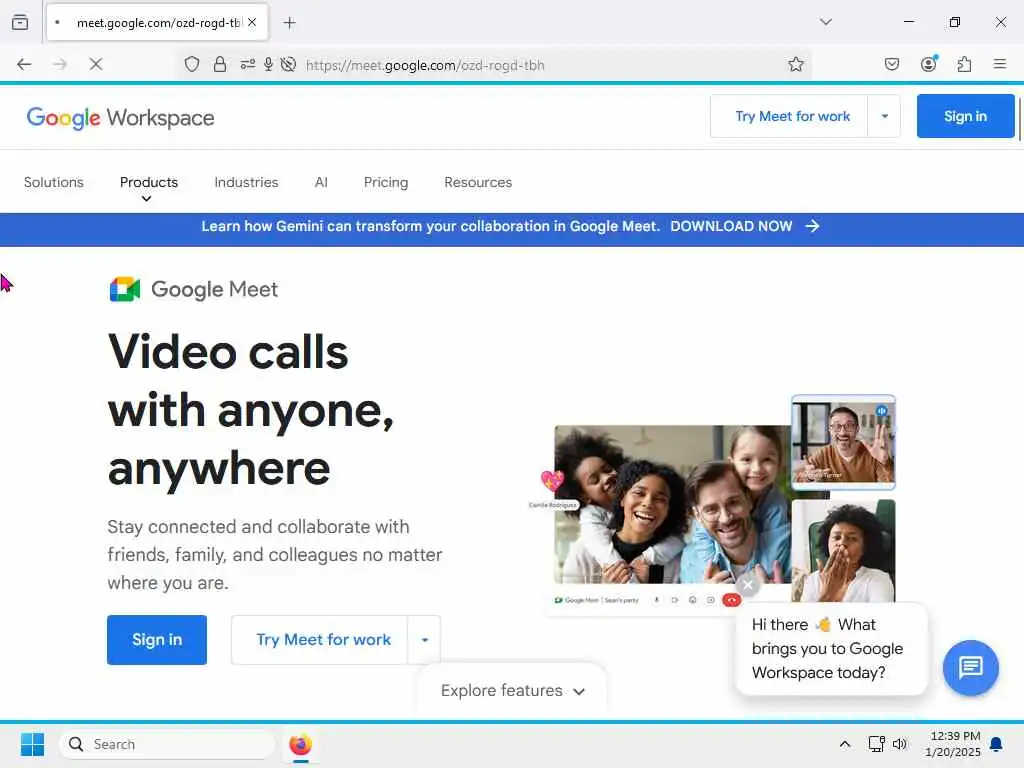Click DOWNLOAD NOW in the Gemini banner
The image size is (1024, 768).
coord(731,227)
